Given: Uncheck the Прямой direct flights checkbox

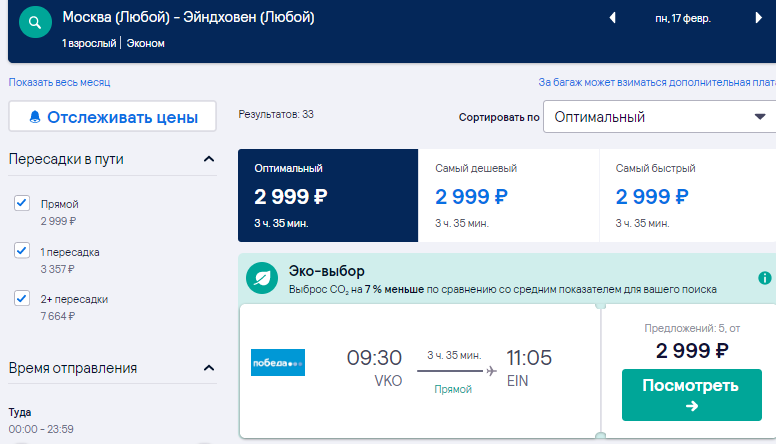Looking at the screenshot, I should [x=22, y=203].
